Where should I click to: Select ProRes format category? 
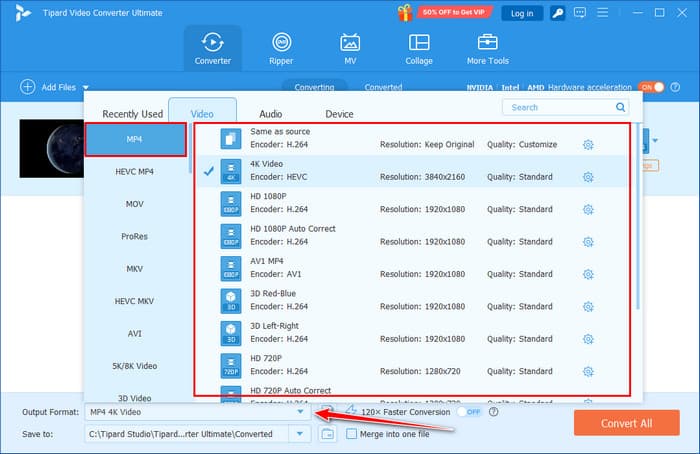click(134, 236)
